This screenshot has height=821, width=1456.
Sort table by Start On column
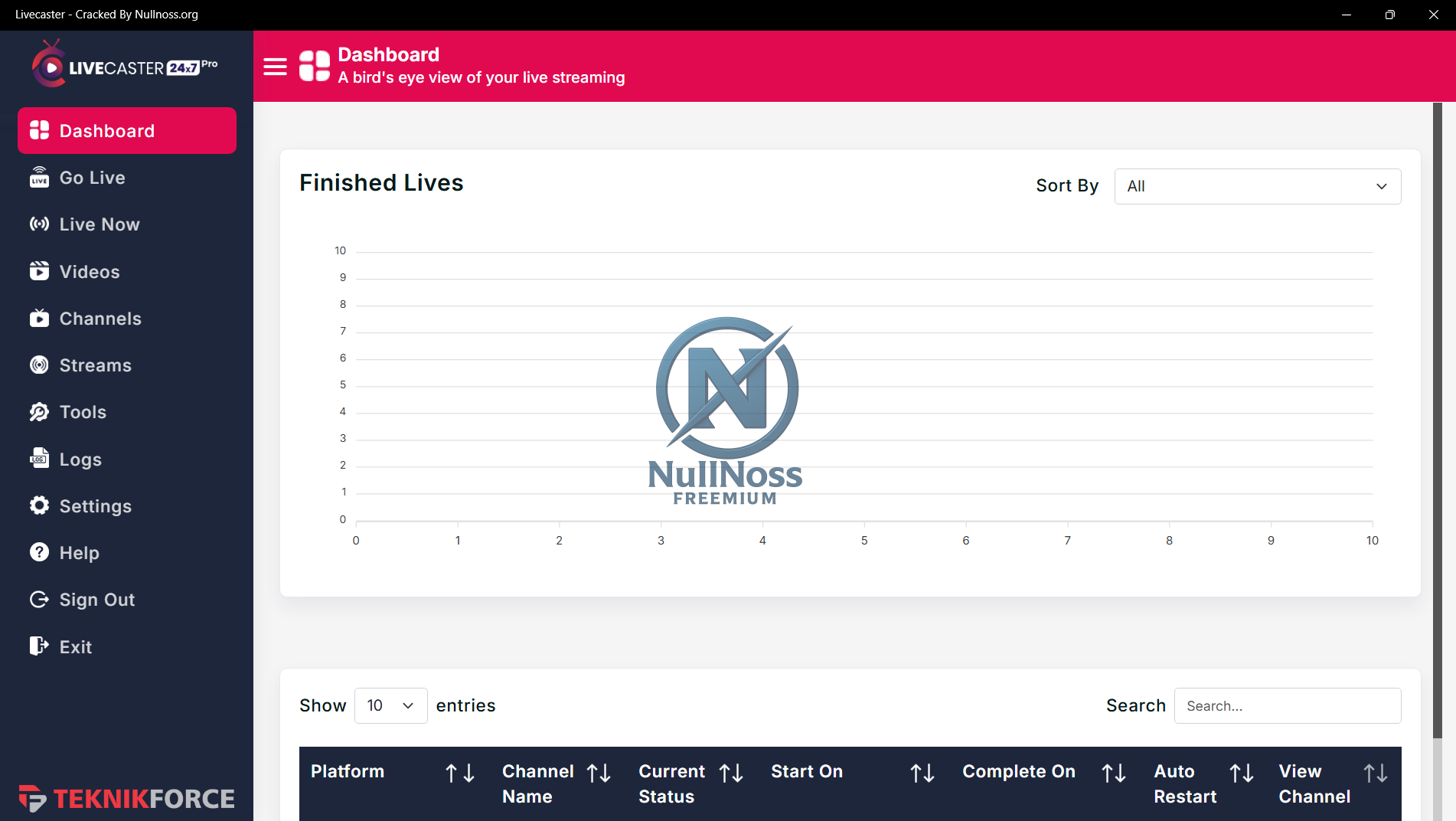922,774
